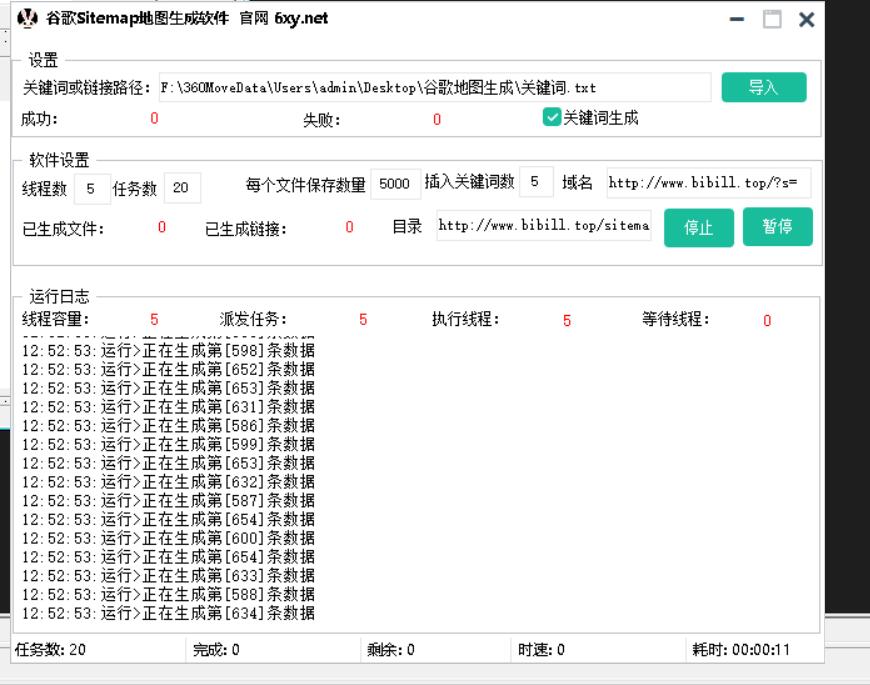Minimize the Sitemap generator window

[737, 19]
